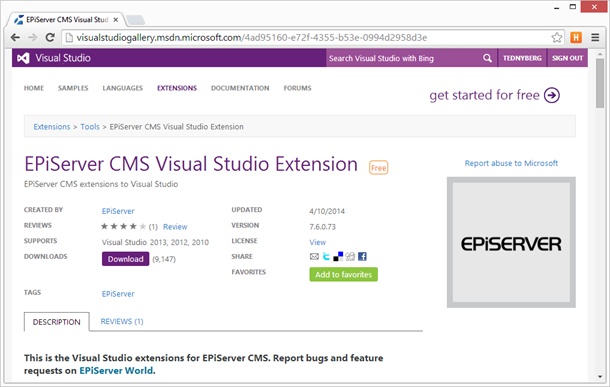Screen dimensions: 610x387
Task: Switch to the REVIEWS (1) tab
Action: point(122,321)
